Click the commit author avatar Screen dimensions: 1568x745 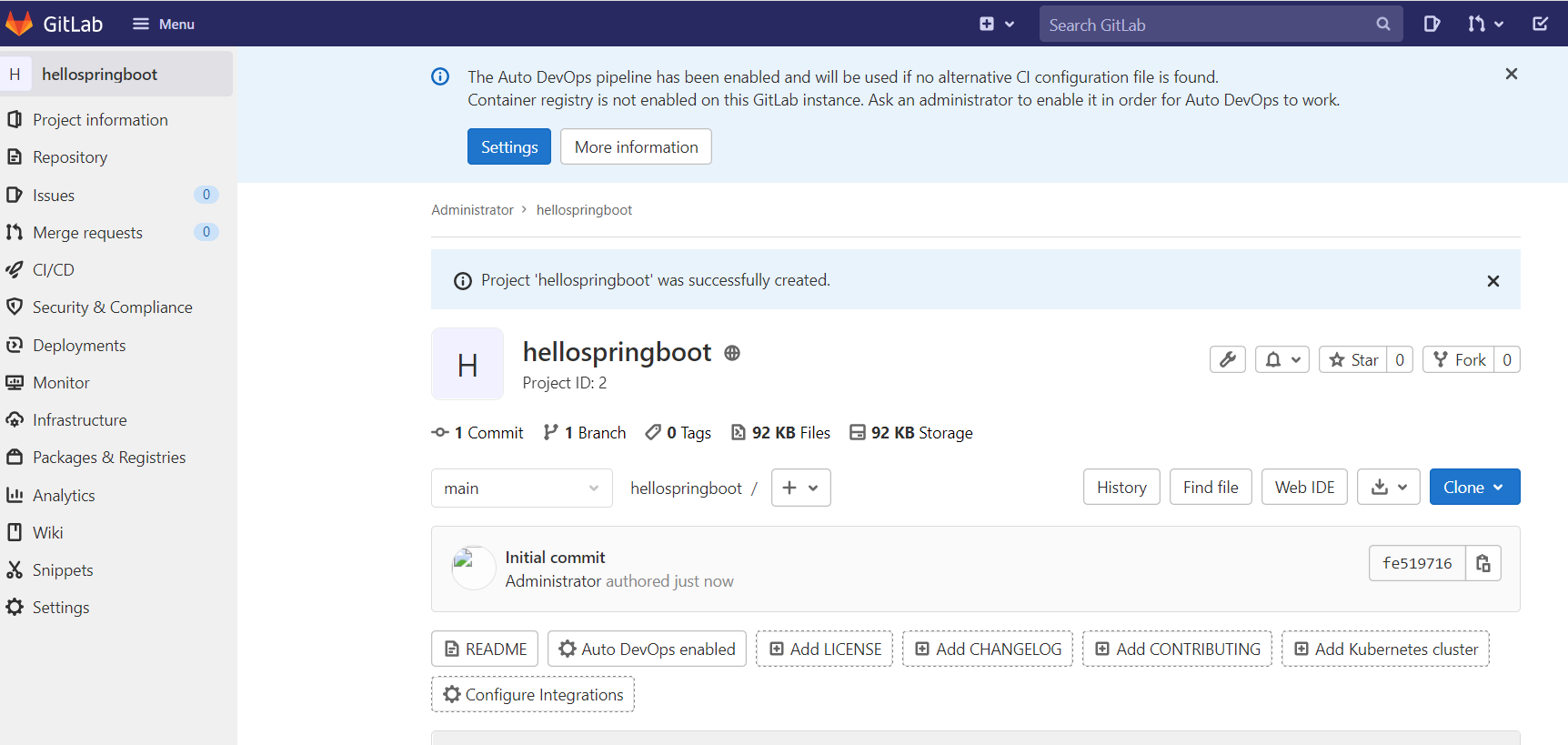pyautogui.click(x=473, y=568)
